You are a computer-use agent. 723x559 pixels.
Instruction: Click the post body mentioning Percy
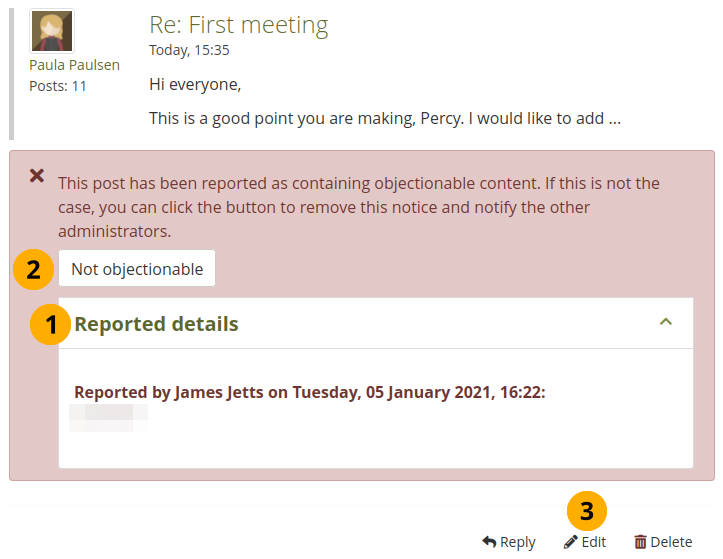pyautogui.click(x=385, y=118)
